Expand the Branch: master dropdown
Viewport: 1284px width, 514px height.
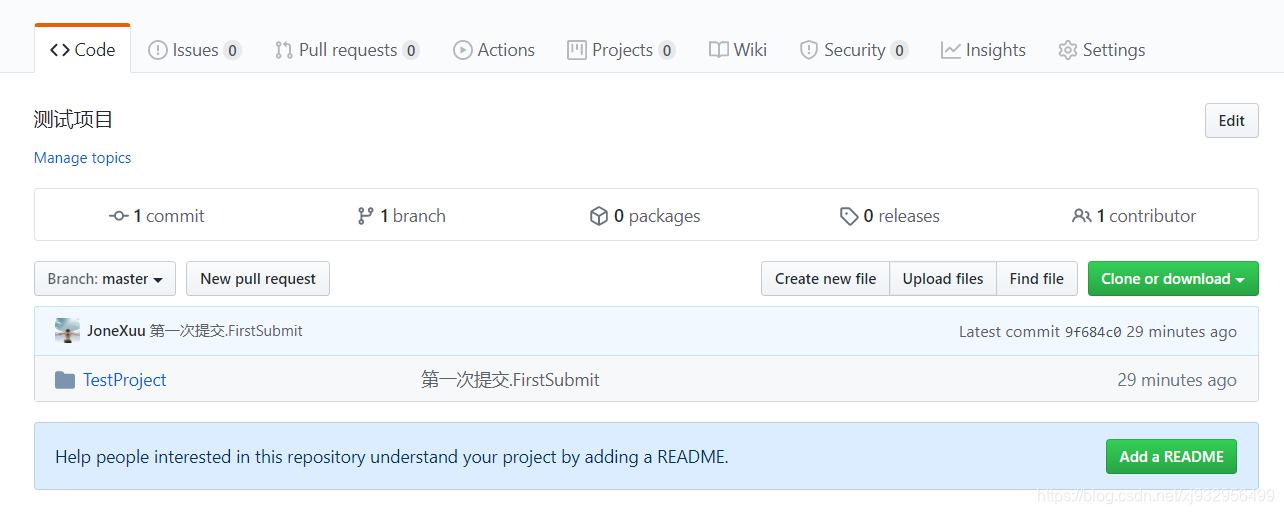click(105, 279)
